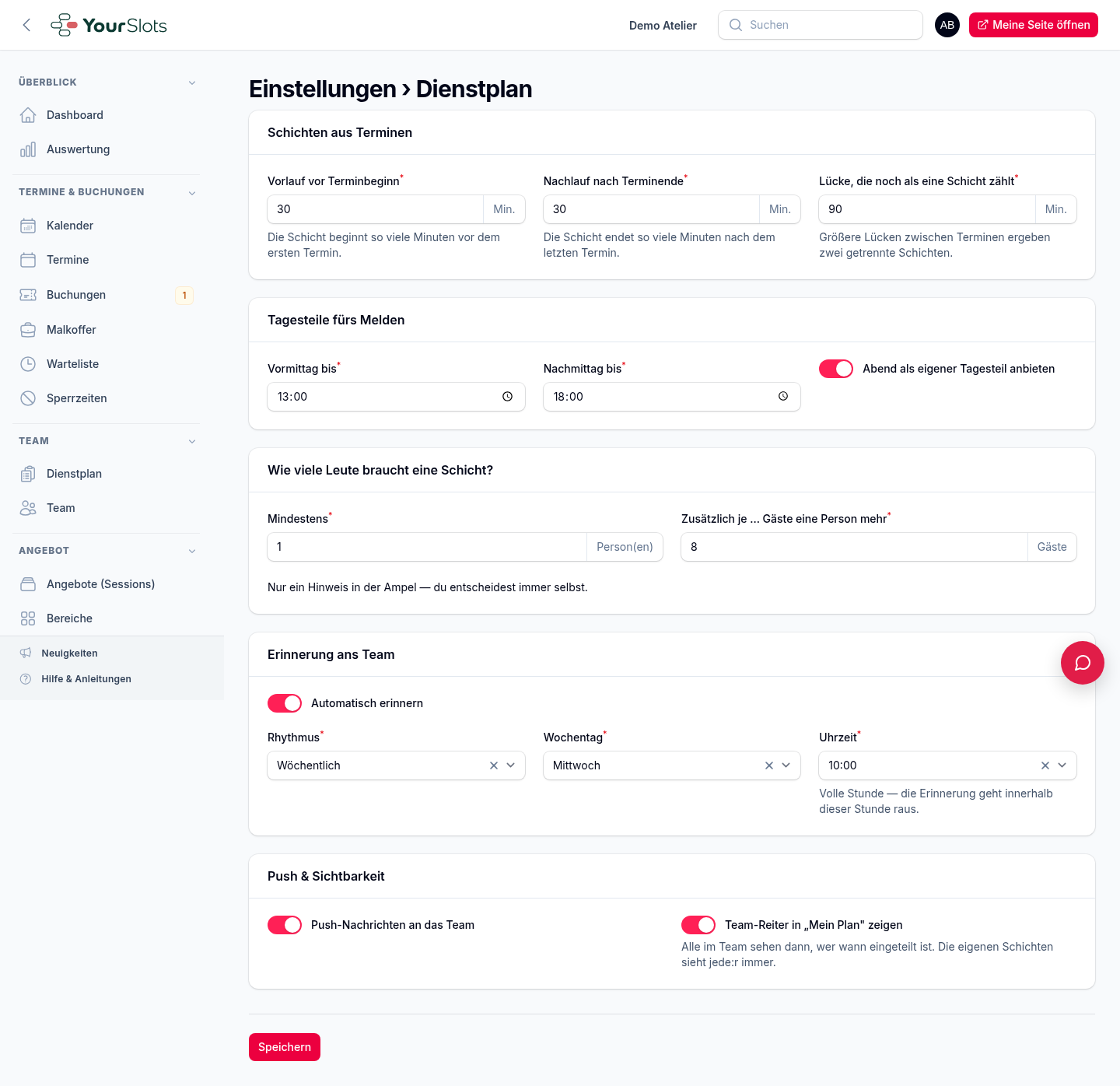This screenshot has height=1086, width=1120.
Task: Click the AB user avatar
Action: (x=947, y=25)
